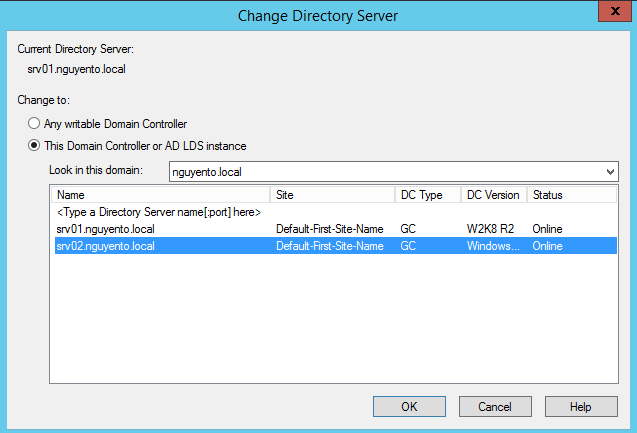Expand the Look in this domain dropdown arrow
Image resolution: width=637 pixels, height=433 pixels.
[610, 172]
